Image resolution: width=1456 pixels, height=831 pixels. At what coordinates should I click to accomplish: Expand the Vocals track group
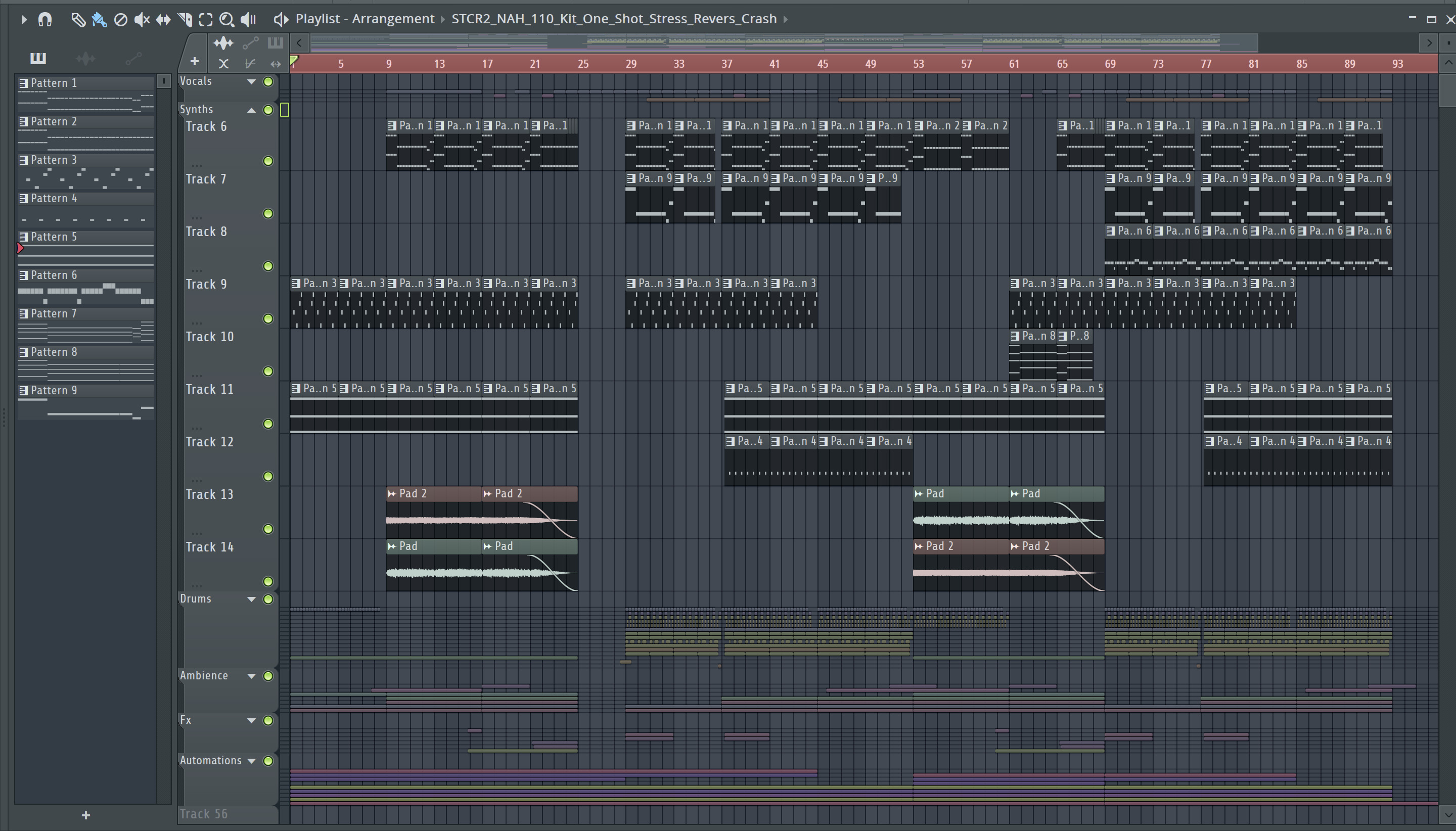click(x=251, y=81)
